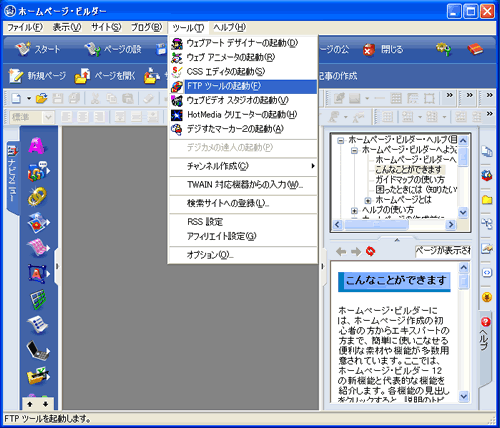The image size is (500, 428).
Task: Open the 表示 menu
Action: [x=67, y=27]
